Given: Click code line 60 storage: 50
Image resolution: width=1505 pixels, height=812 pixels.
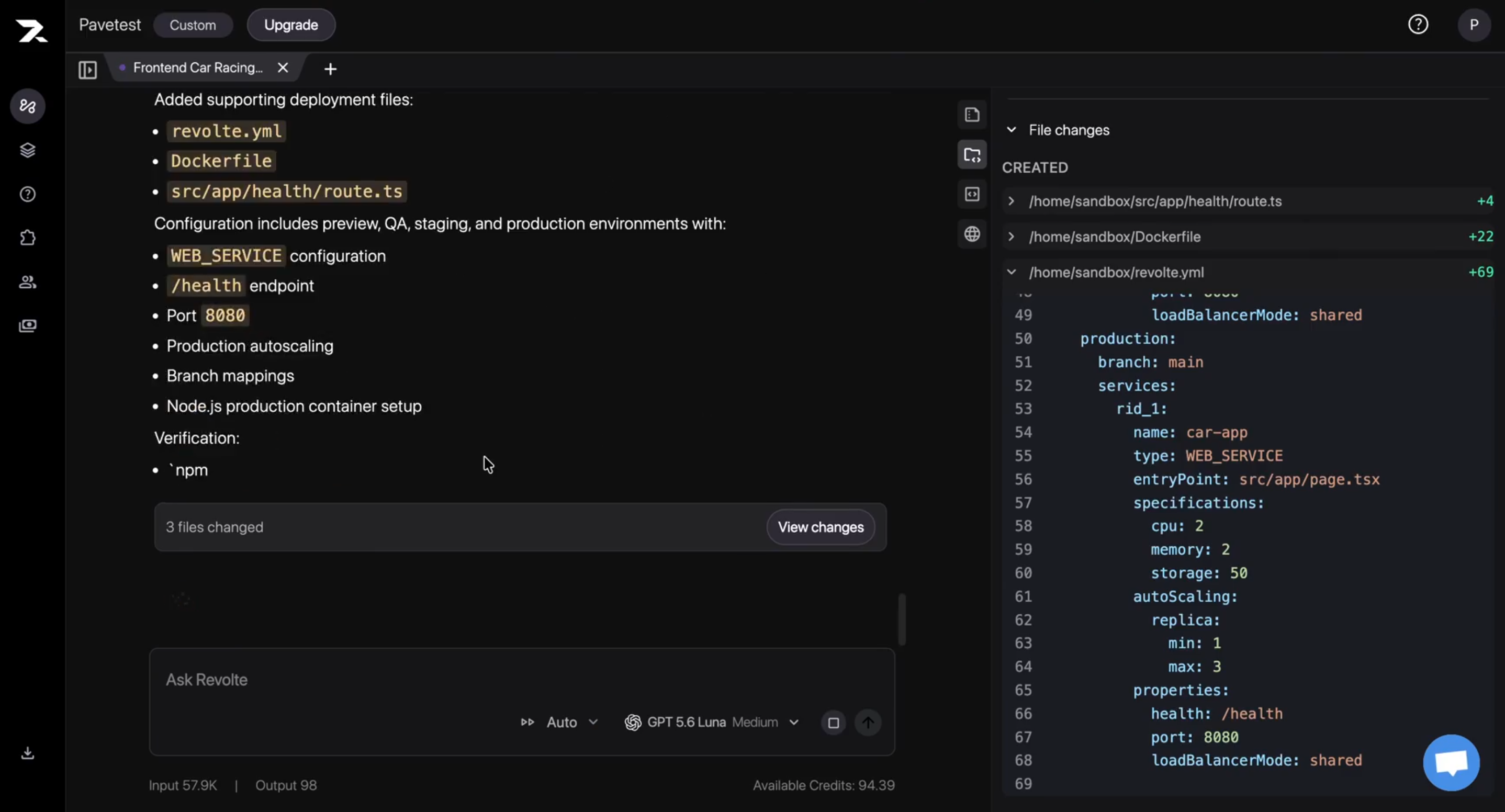Looking at the screenshot, I should pyautogui.click(x=1199, y=573).
